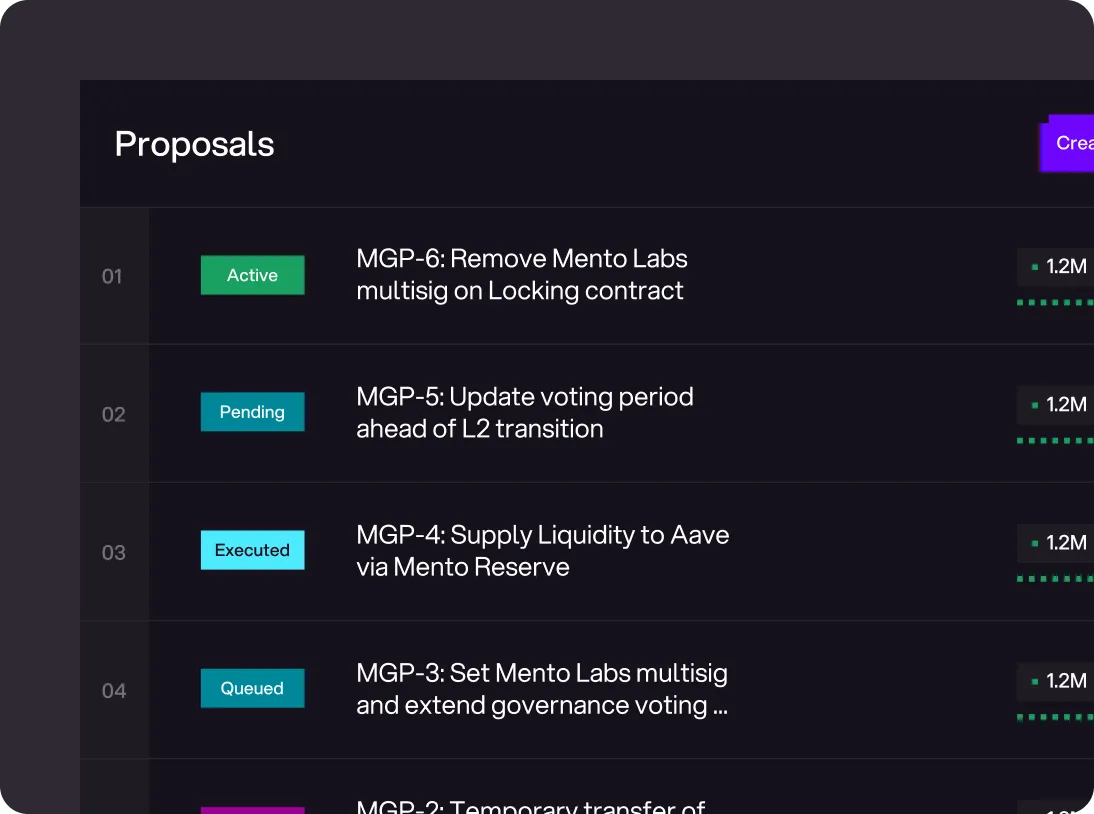The width and height of the screenshot is (1094, 814).
Task: Open the MGP-5 Update voting period proposal
Action: 524,412
